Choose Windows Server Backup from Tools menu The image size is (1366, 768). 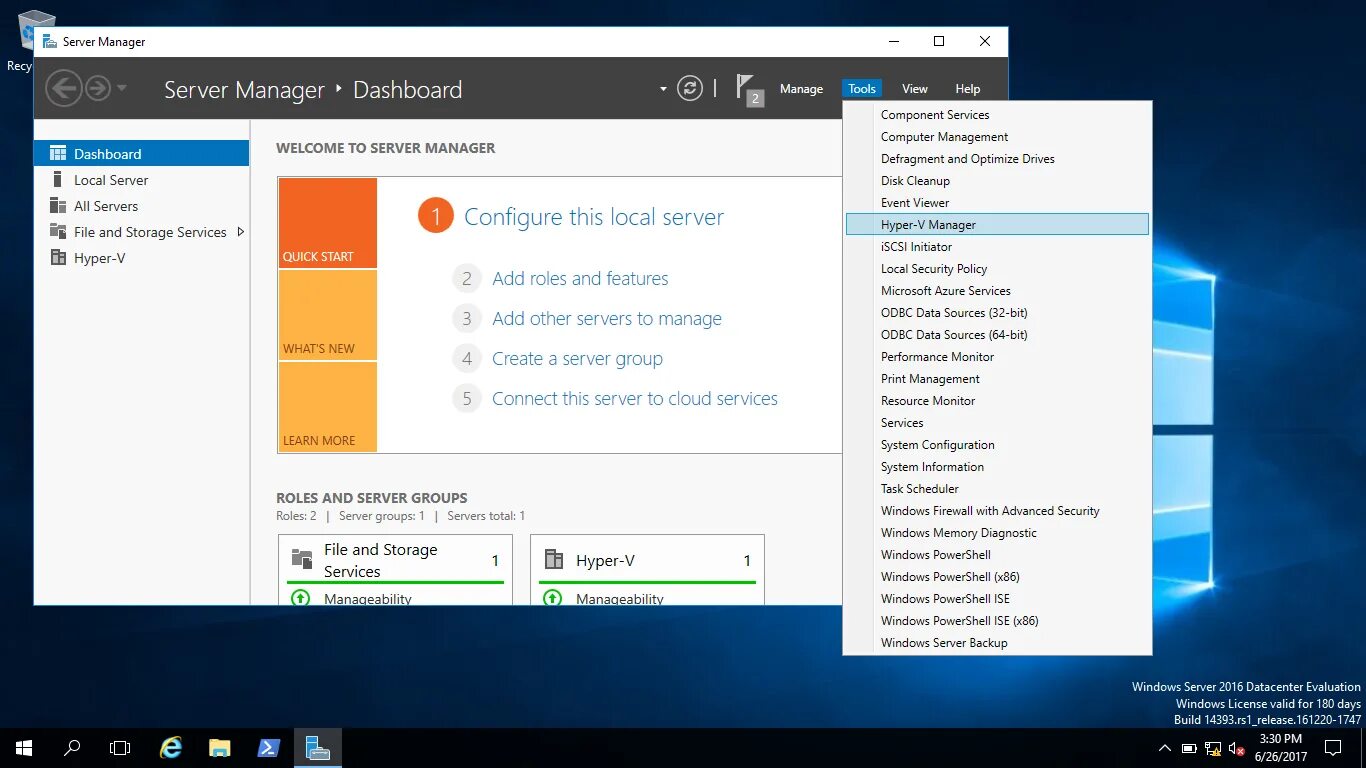[997, 643]
